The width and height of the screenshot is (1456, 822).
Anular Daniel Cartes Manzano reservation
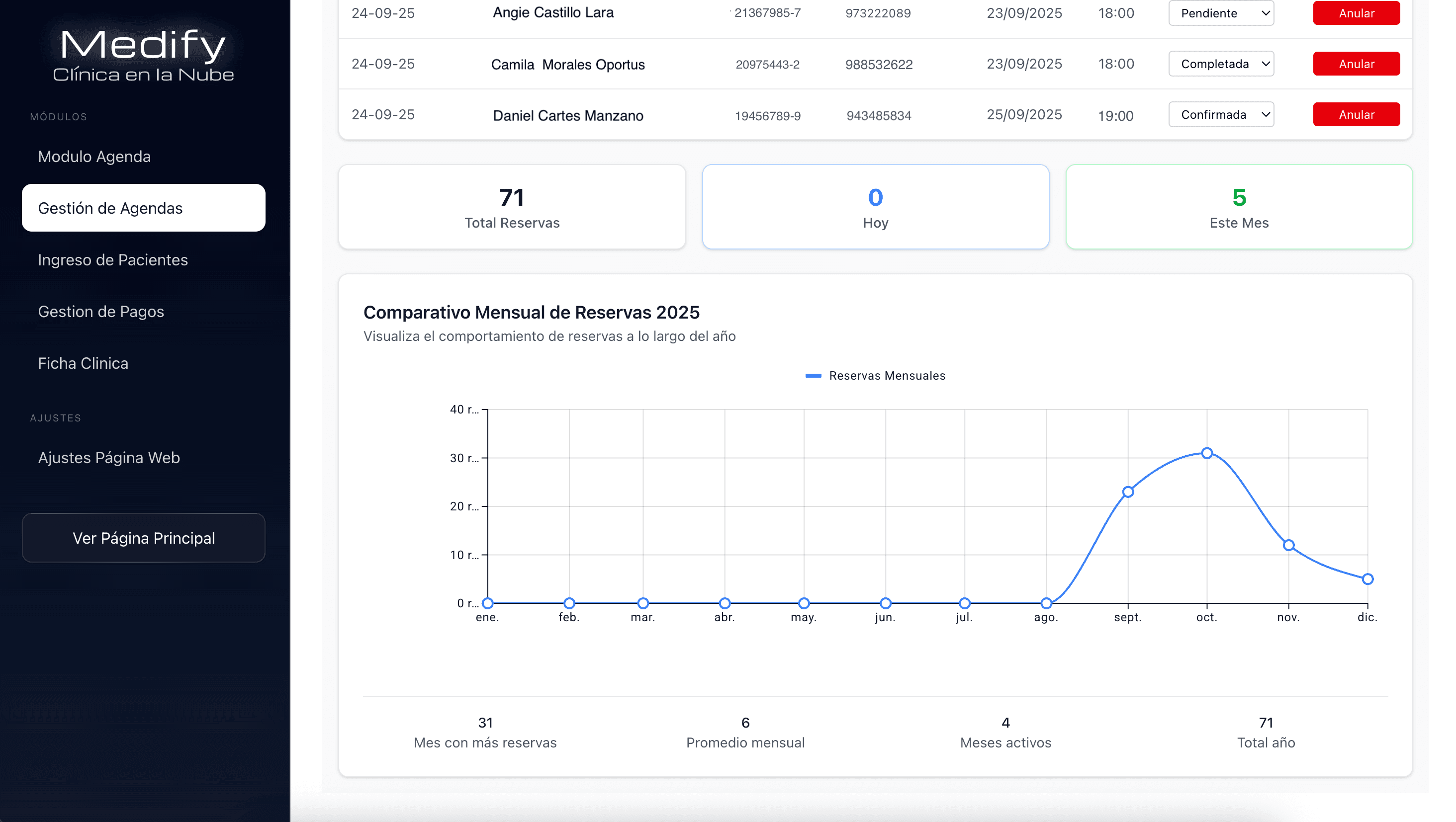(1356, 115)
